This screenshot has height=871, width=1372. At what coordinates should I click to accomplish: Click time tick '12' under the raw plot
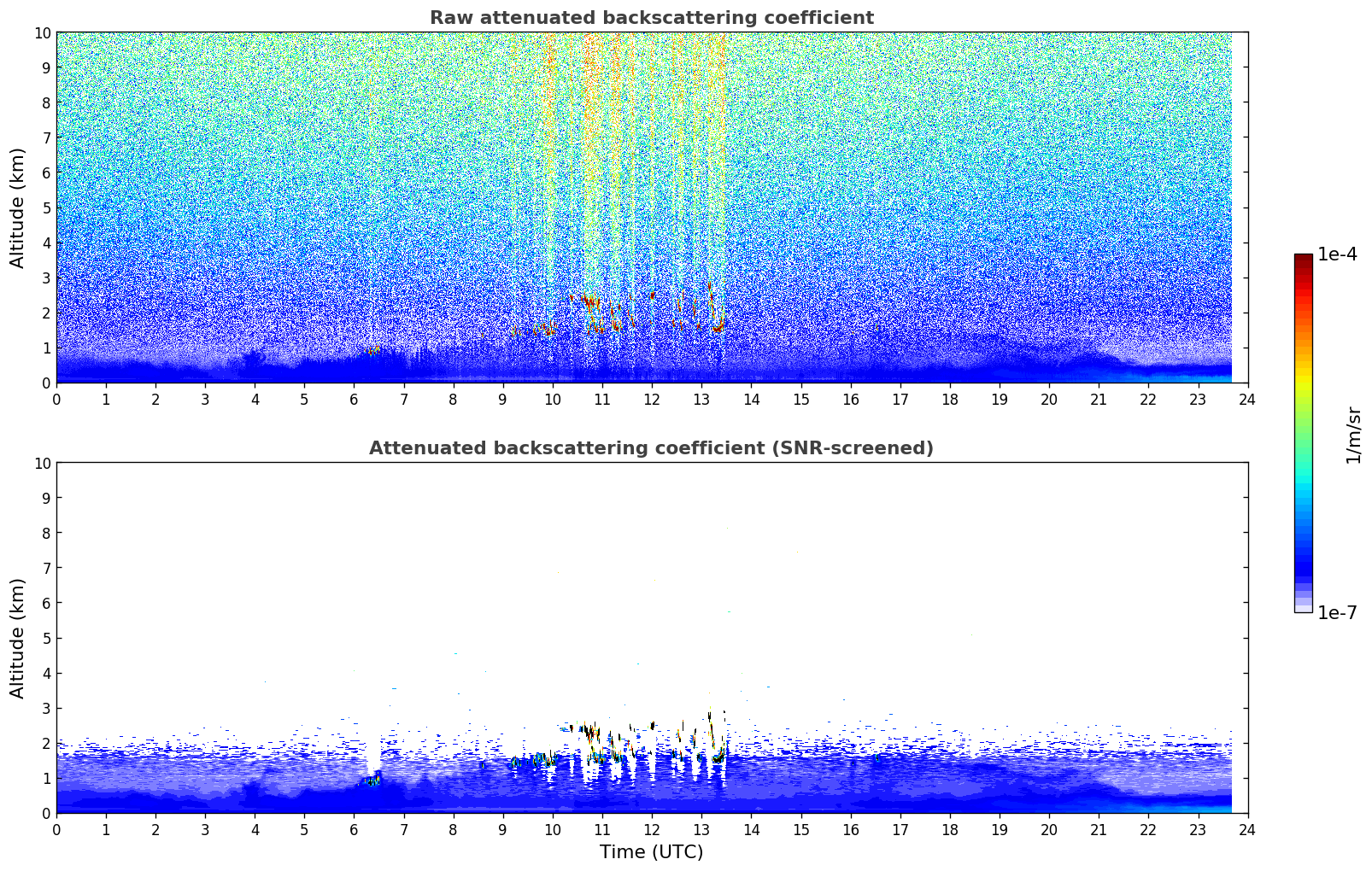652,399
